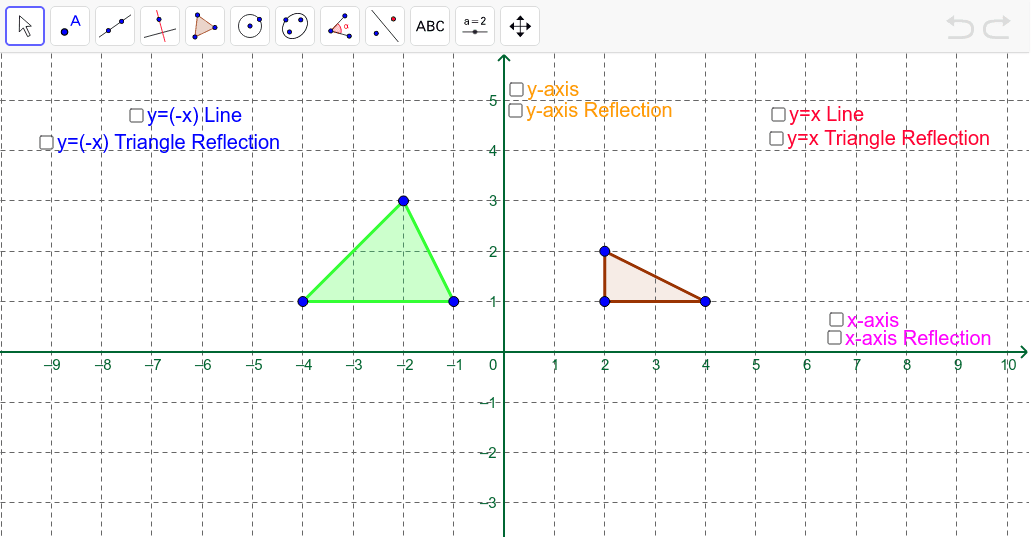1031x539 pixels.
Task: Select the Angle tool
Action: (x=340, y=26)
